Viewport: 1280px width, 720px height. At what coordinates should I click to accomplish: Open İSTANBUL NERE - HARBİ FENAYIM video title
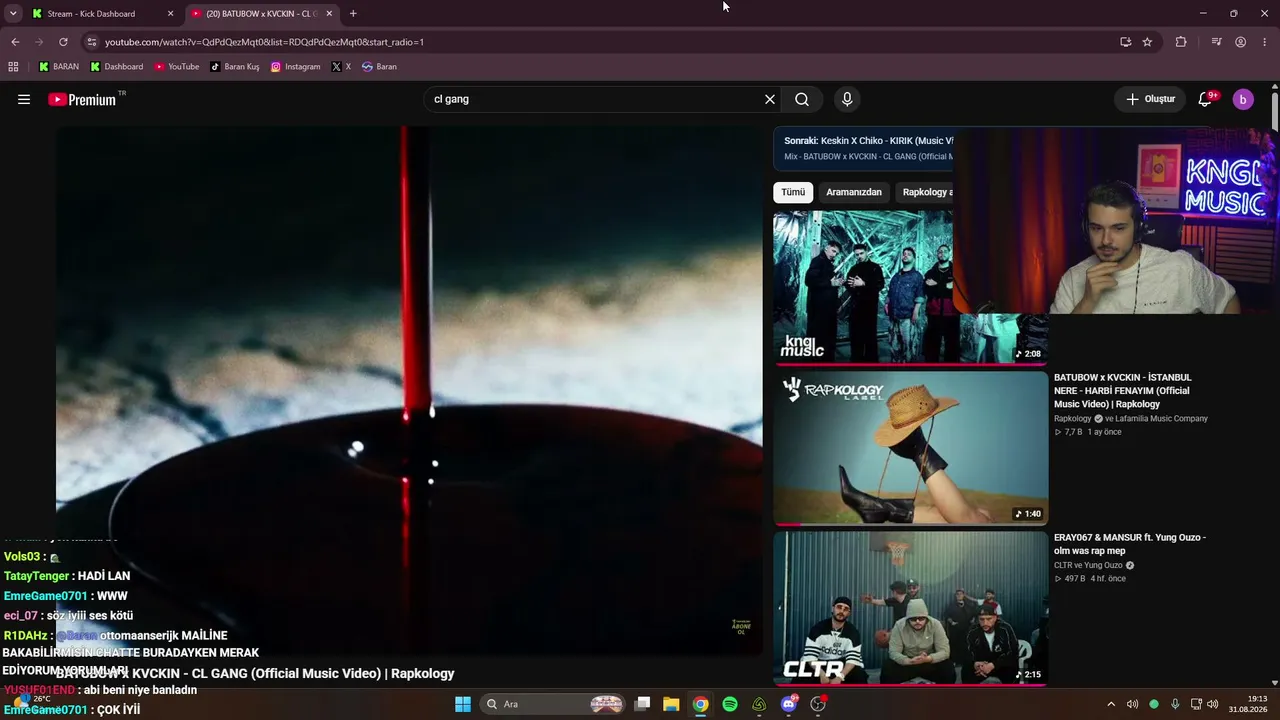coord(1122,391)
